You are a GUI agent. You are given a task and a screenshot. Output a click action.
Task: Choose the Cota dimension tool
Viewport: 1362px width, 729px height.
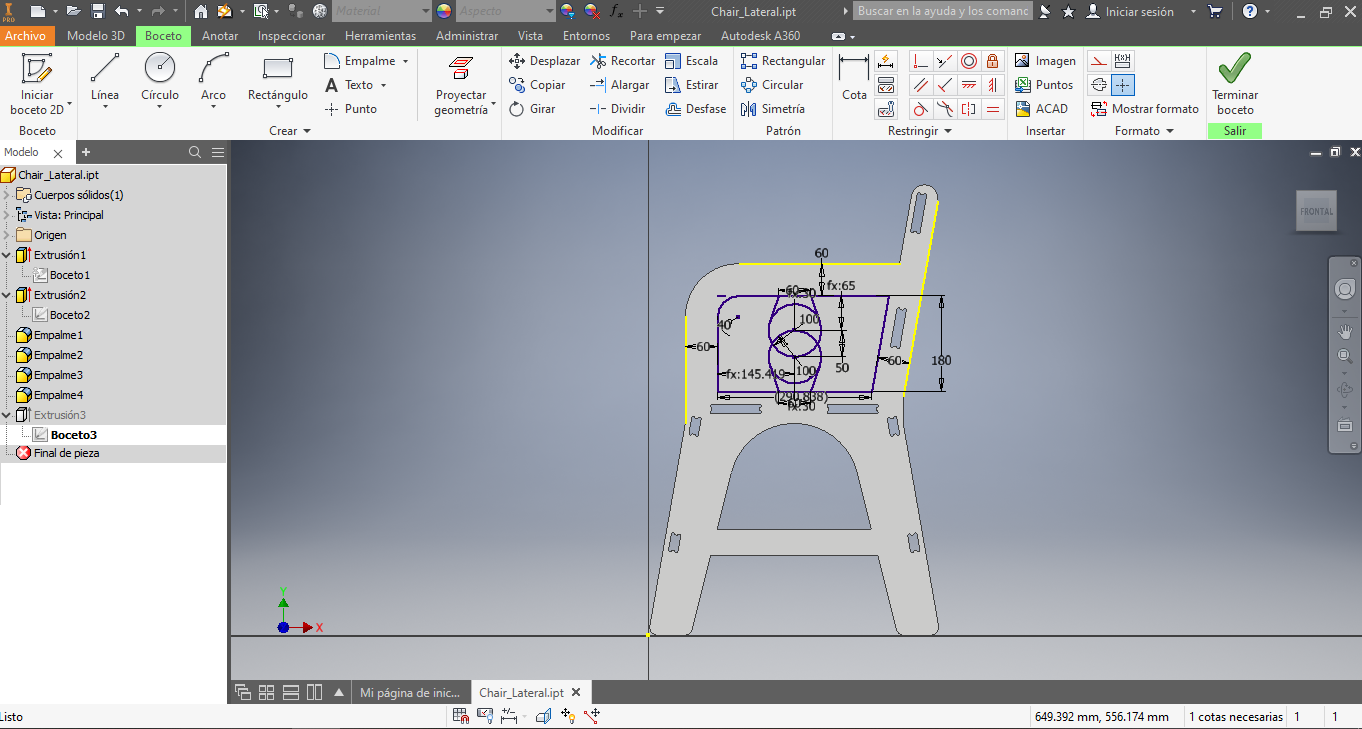[x=854, y=78]
